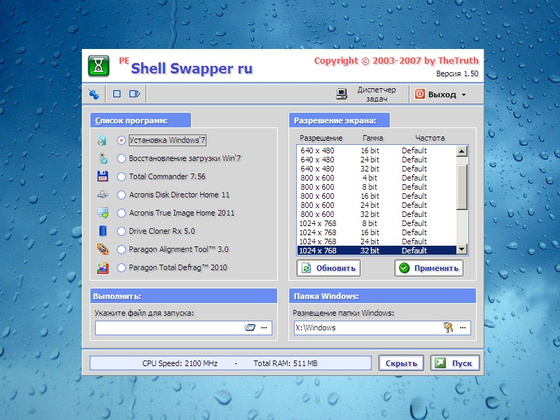Expand the Выход dropdown arrow
The image size is (560, 420).
pos(464,95)
